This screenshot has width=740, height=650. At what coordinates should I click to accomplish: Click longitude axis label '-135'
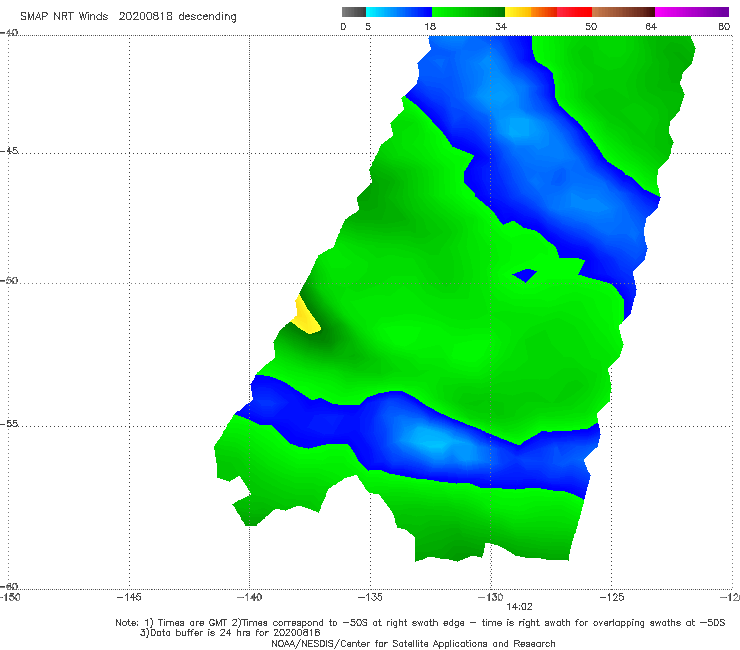(370, 597)
